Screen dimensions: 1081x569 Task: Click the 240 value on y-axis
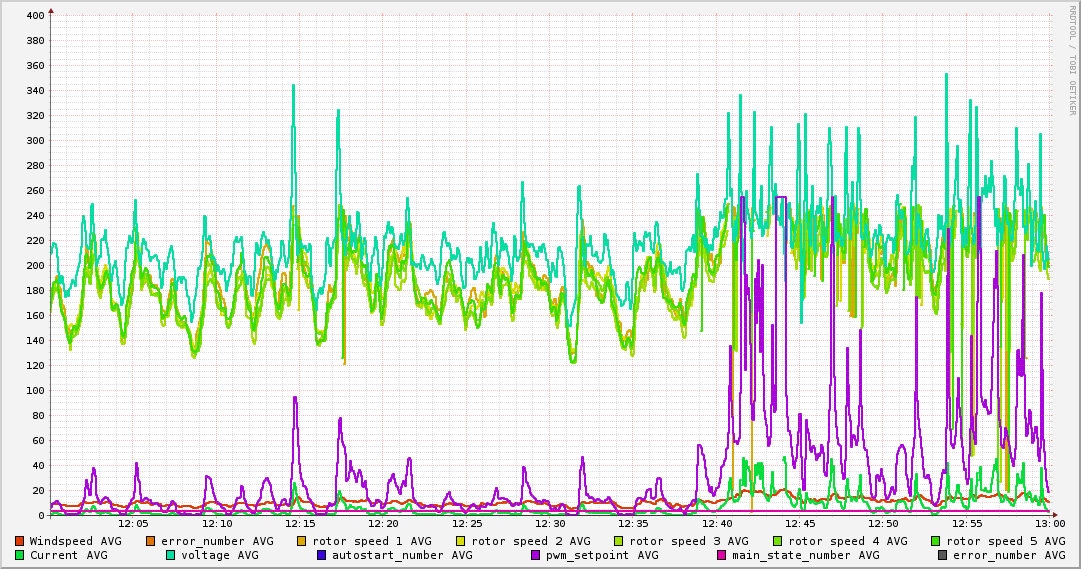tap(36, 215)
